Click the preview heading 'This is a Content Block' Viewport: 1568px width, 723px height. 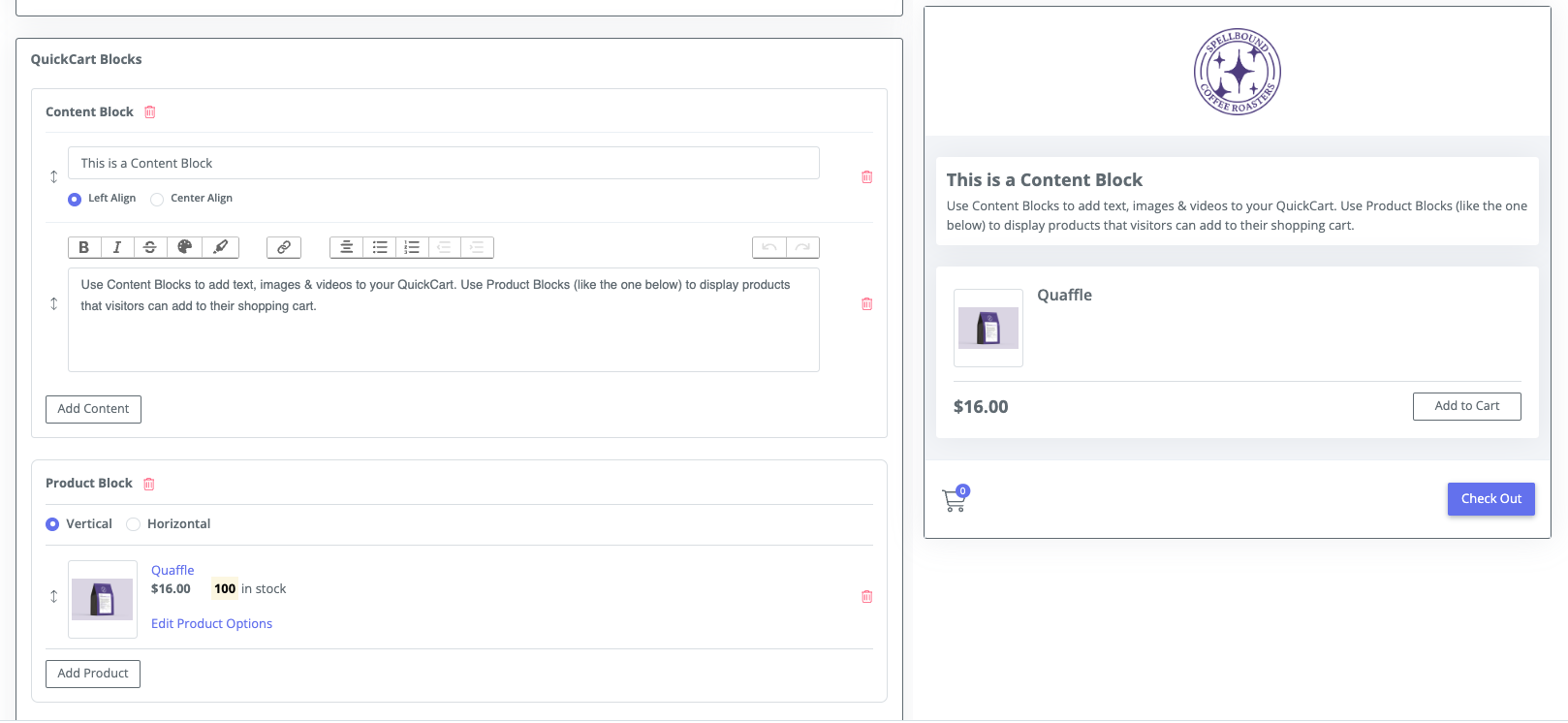click(x=1044, y=180)
